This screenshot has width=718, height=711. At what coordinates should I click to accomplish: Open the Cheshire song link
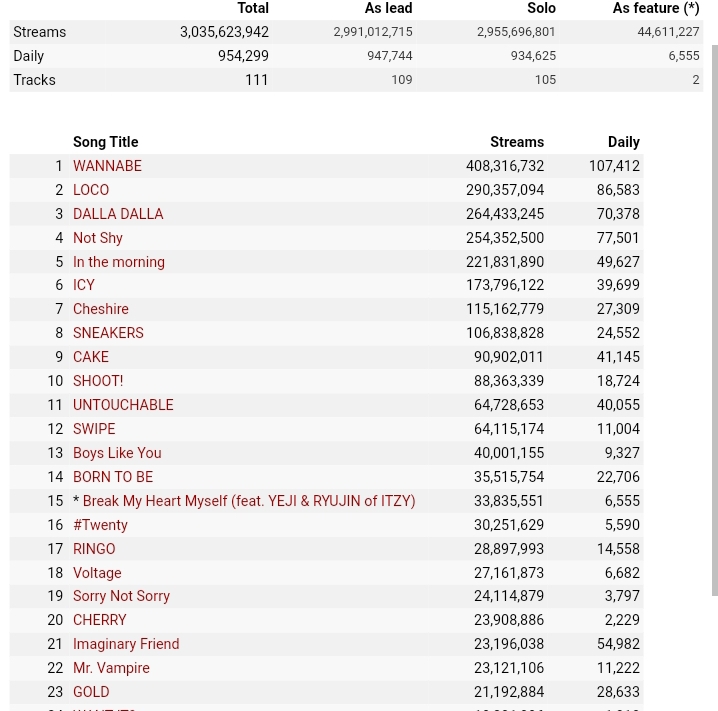[101, 309]
